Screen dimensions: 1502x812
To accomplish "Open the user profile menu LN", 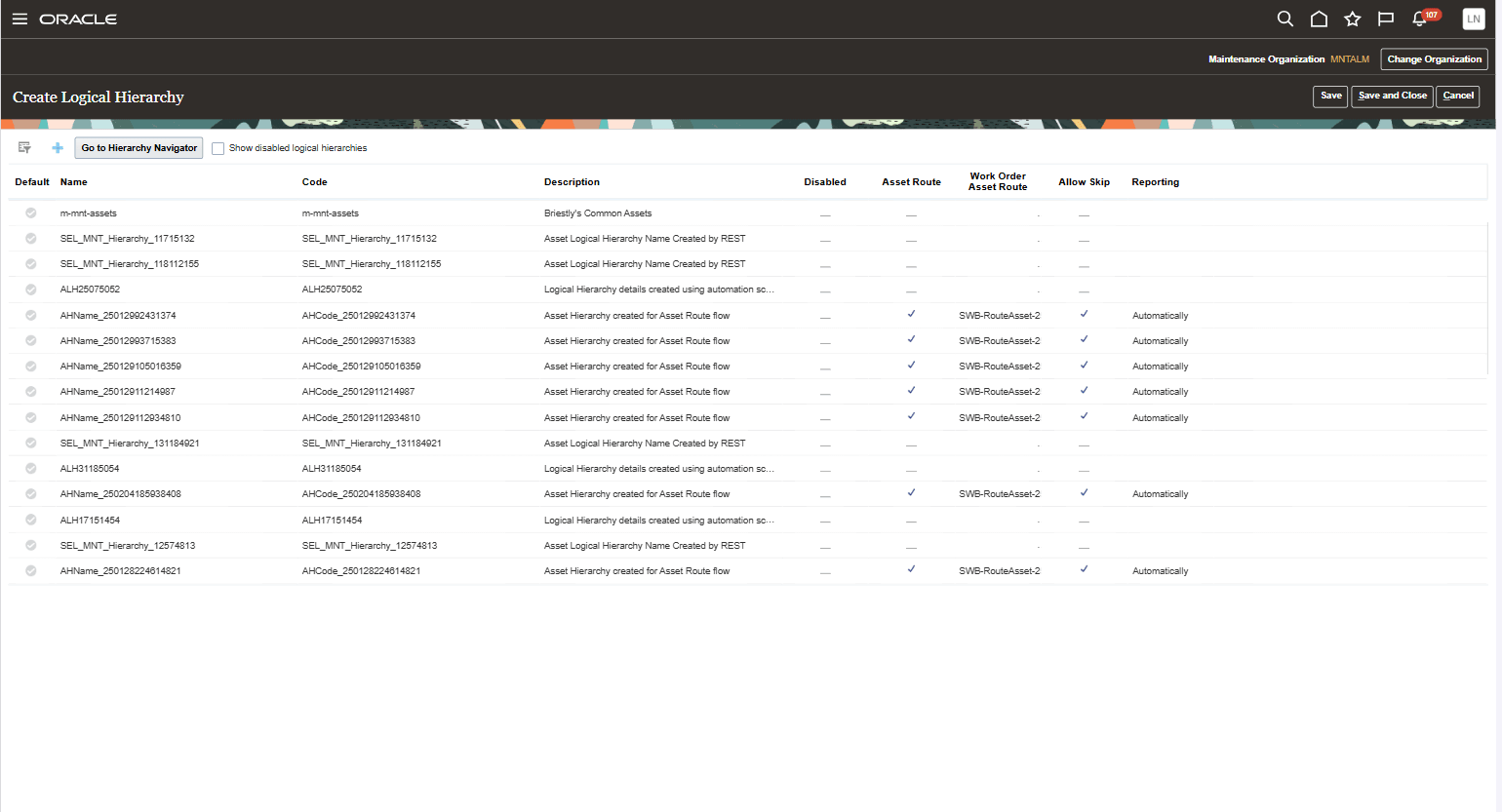I will click(x=1473, y=19).
